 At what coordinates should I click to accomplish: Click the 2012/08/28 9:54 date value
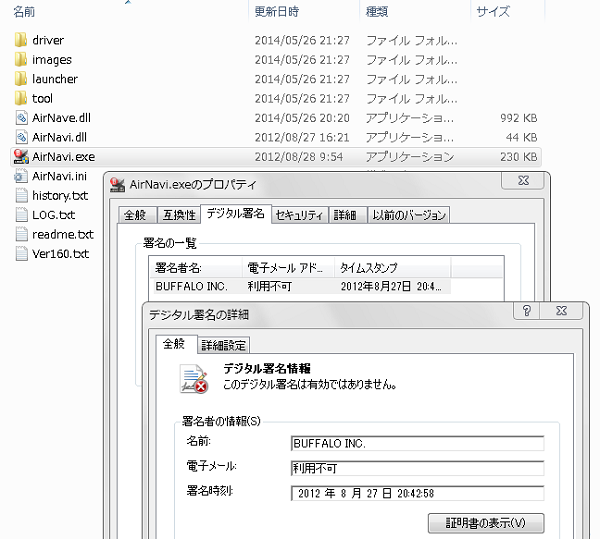299,157
